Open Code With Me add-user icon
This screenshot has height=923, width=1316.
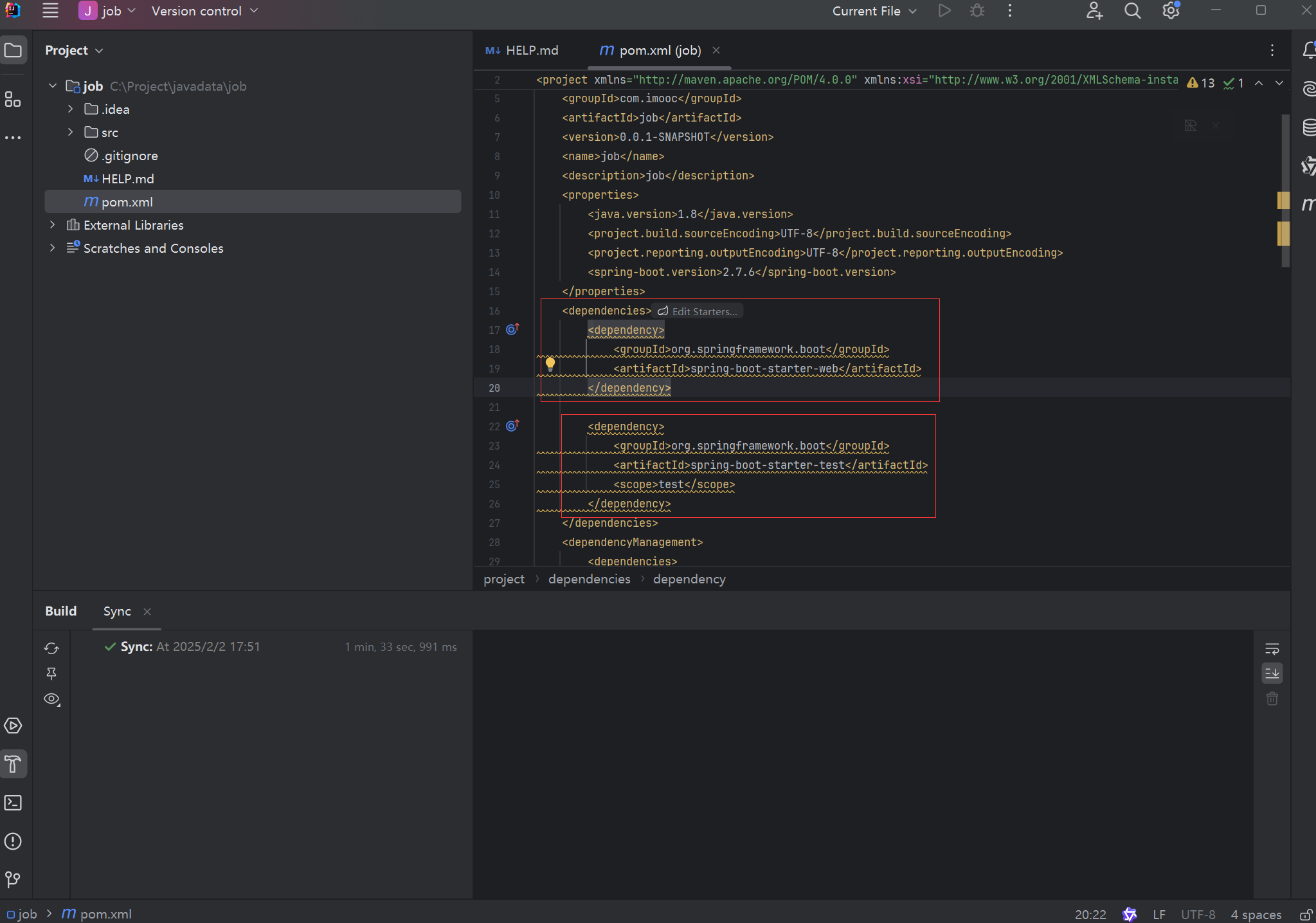coord(1094,11)
